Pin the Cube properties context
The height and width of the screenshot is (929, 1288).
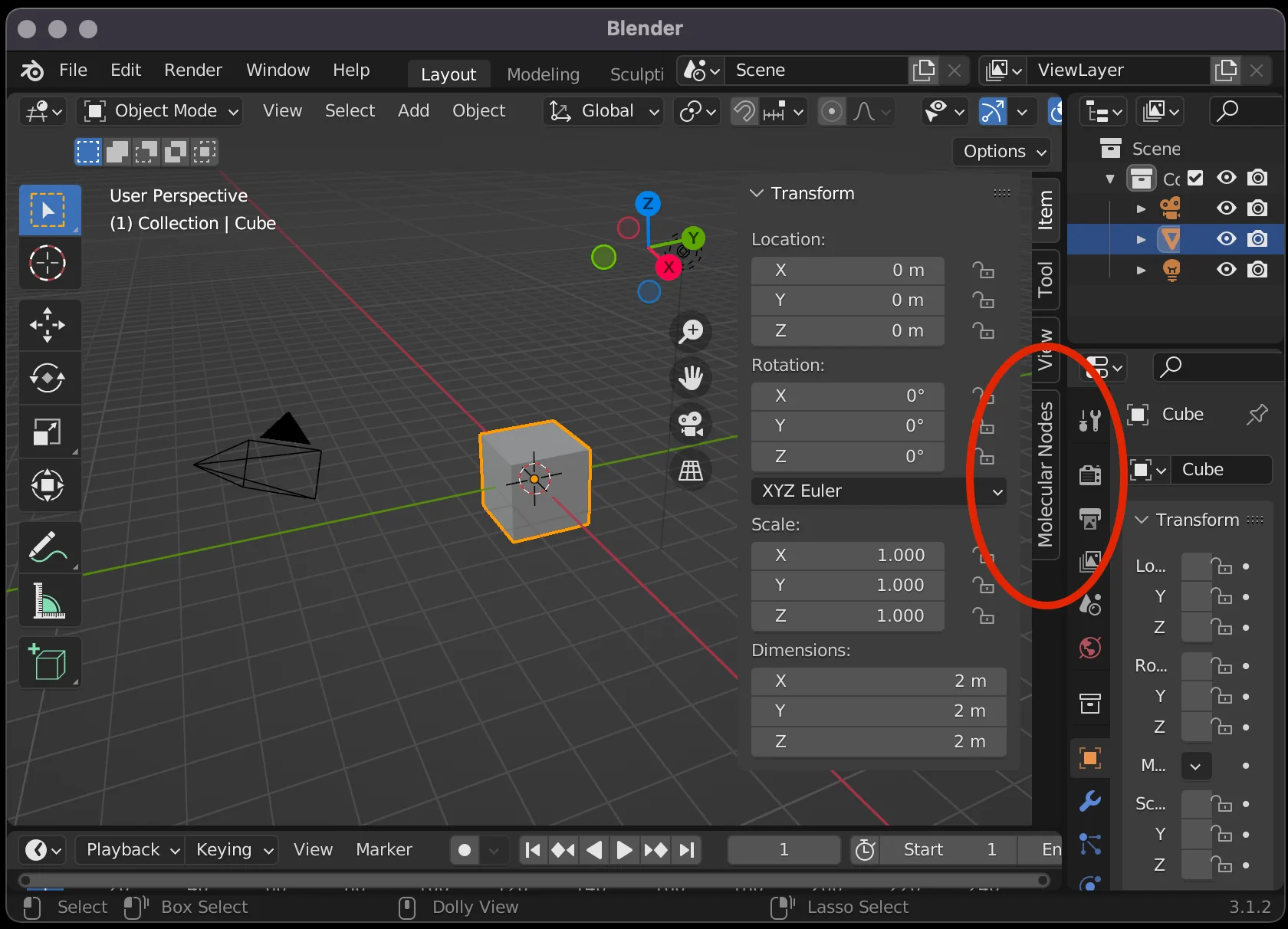point(1257,415)
